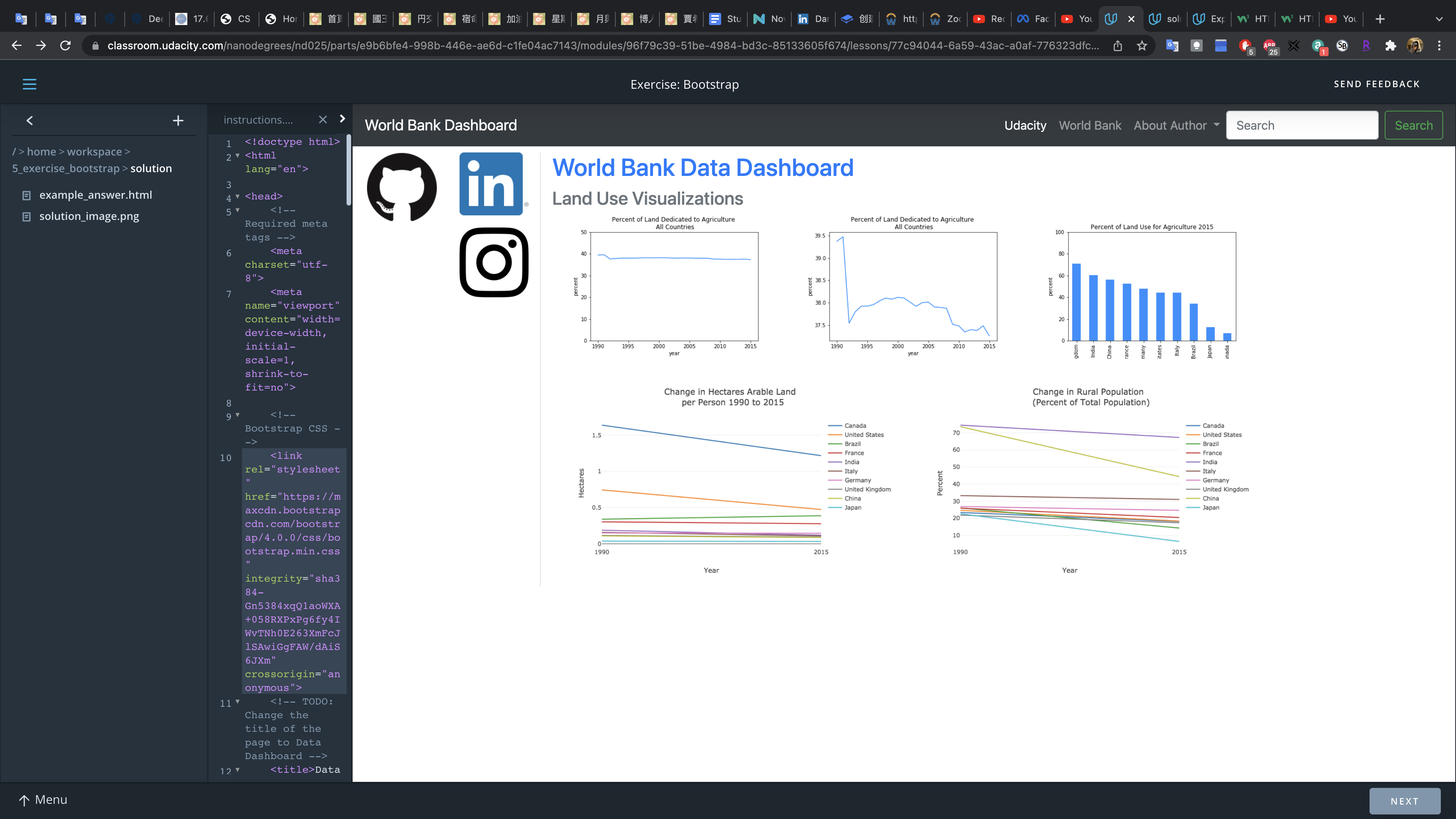Click the GitHub logo icon

pyautogui.click(x=401, y=187)
